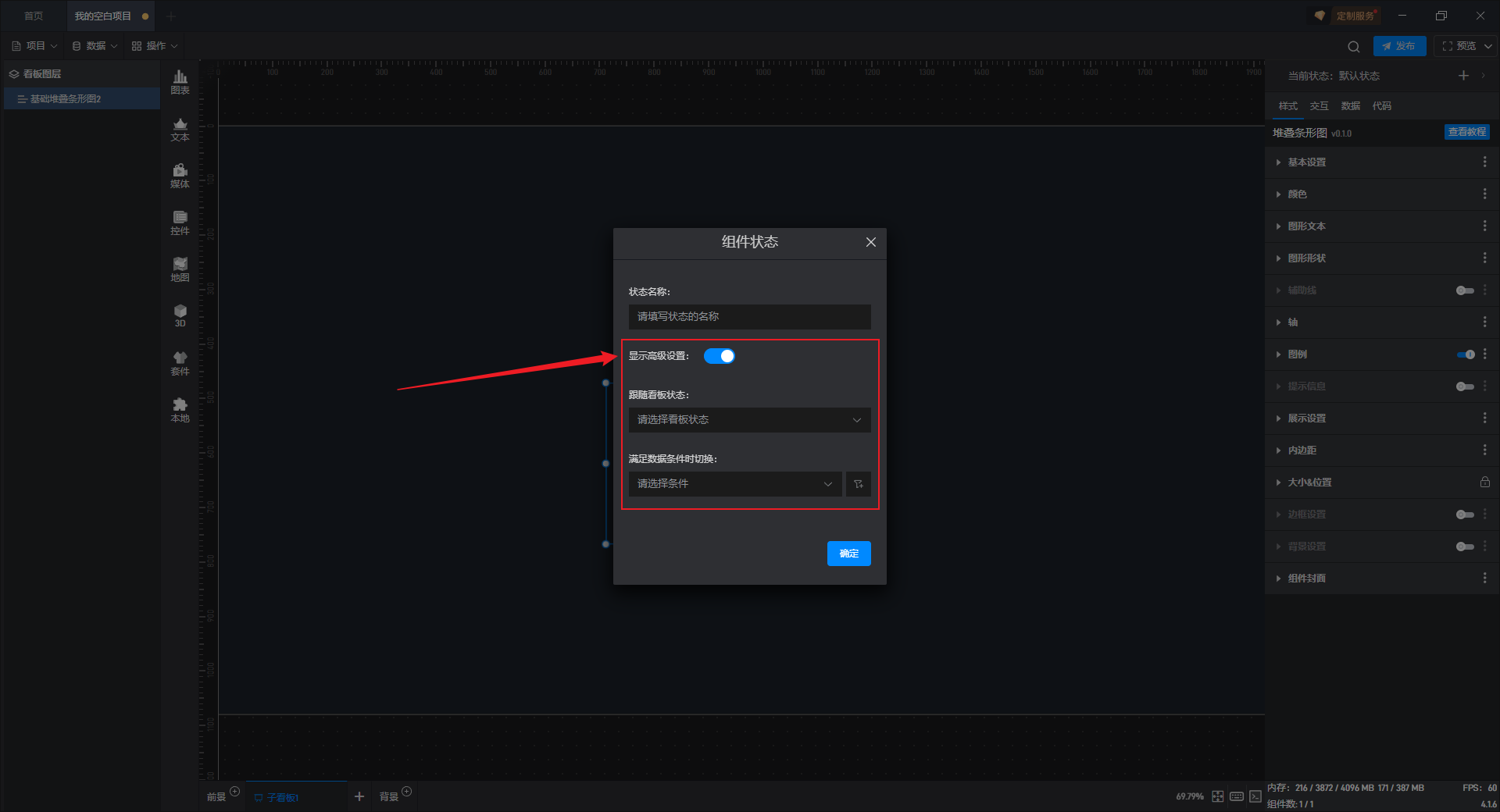Select layer 基础堆叠条形图2
The width and height of the screenshot is (1500, 812).
[x=81, y=99]
